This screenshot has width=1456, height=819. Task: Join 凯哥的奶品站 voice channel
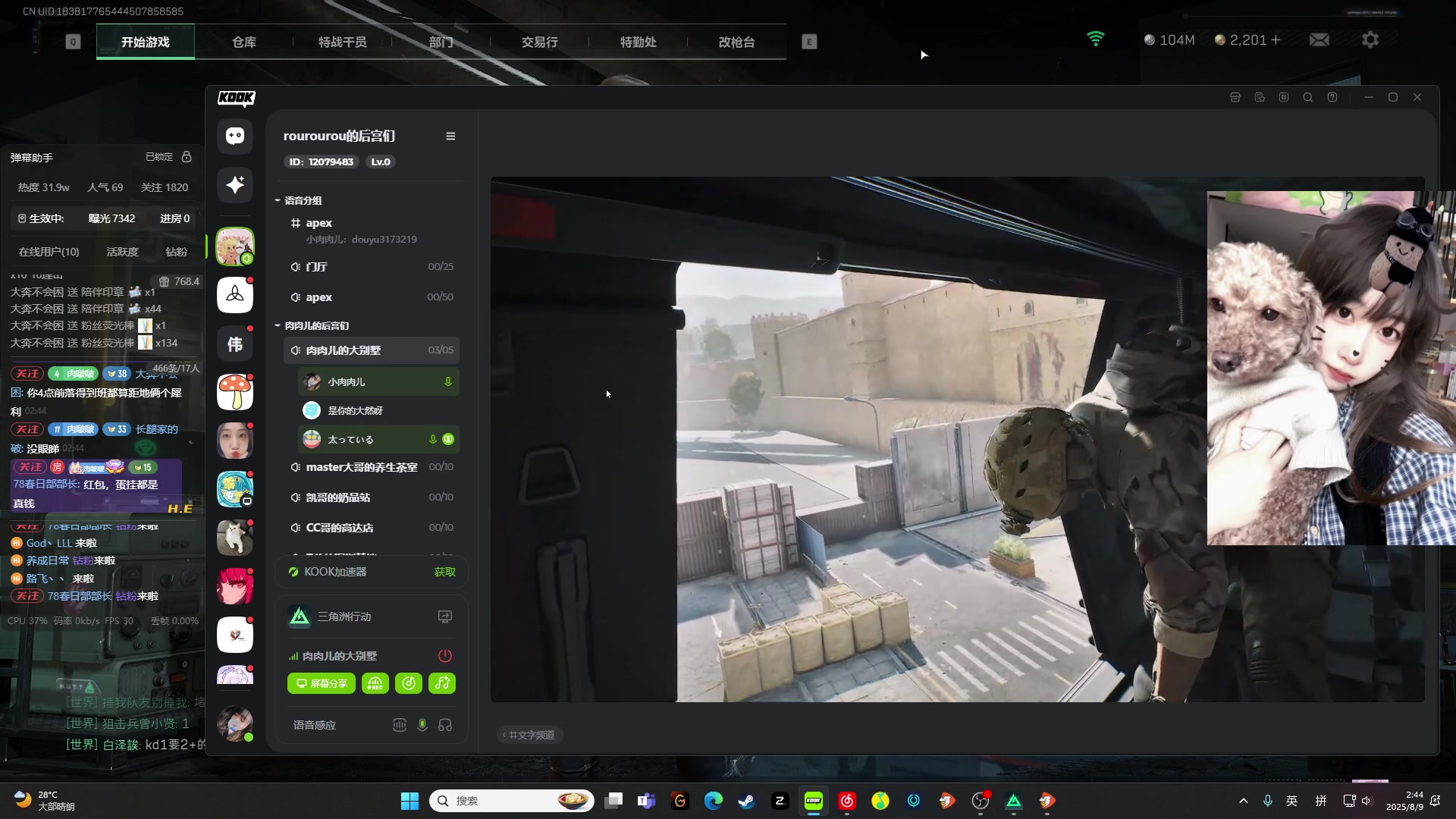(372, 497)
